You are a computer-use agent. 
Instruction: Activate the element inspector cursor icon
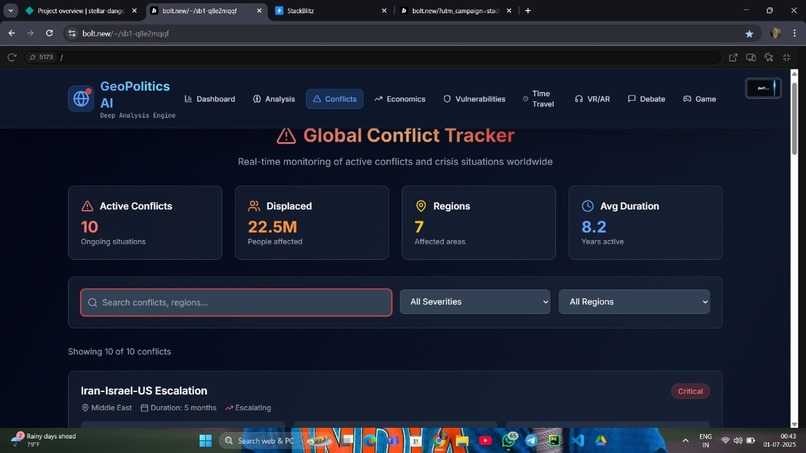(768, 57)
